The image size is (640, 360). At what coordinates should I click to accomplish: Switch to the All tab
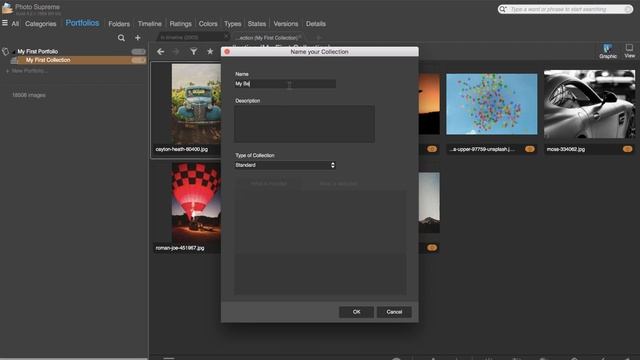[x=15, y=24]
